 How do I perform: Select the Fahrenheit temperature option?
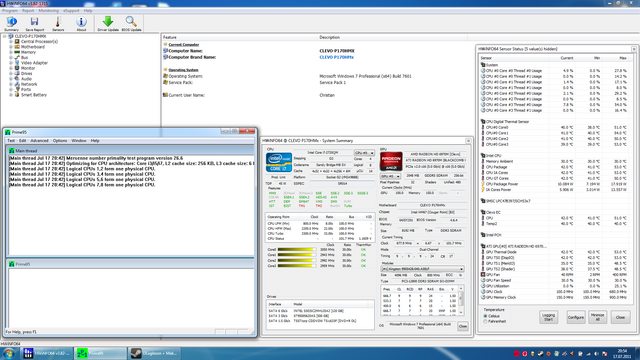[x=485, y=321]
